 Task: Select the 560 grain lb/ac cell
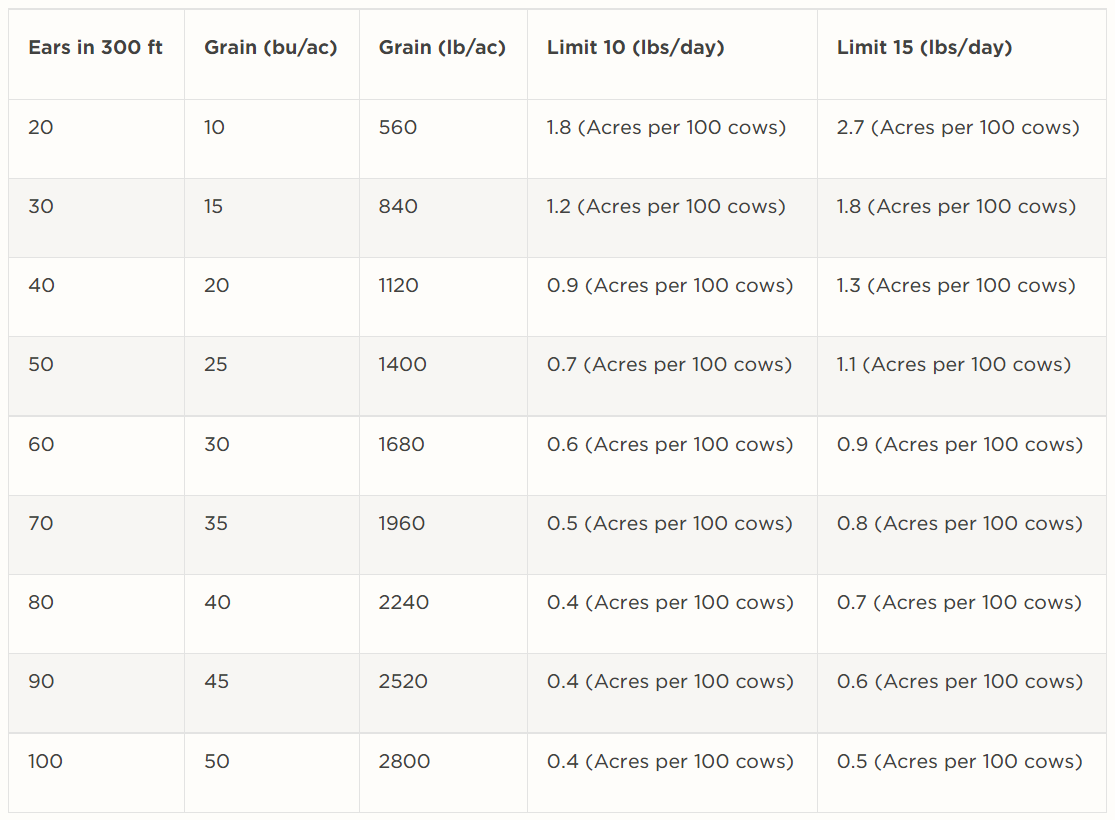(x=398, y=128)
